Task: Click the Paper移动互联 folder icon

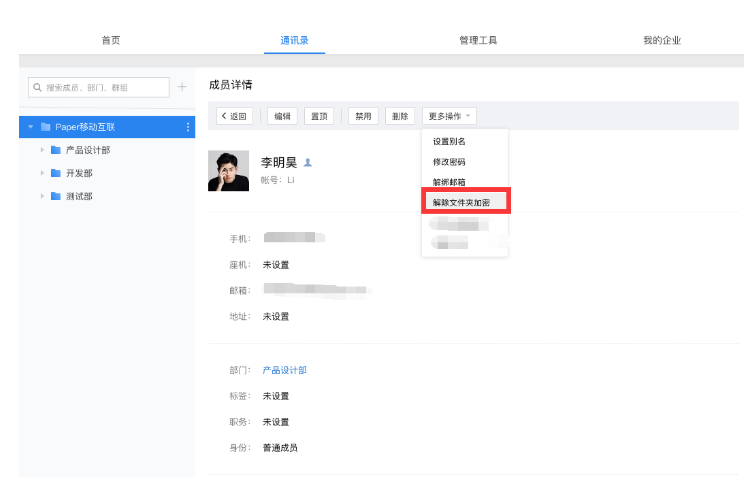Action: point(46,127)
